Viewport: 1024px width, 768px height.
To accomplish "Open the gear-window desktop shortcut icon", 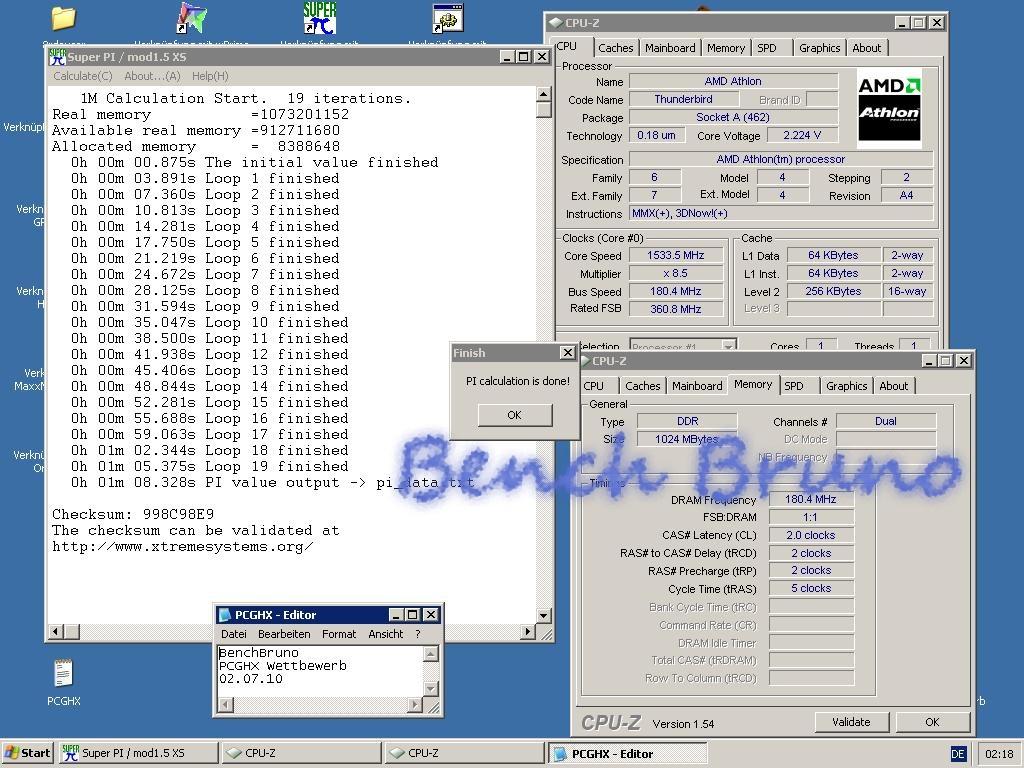I will click(x=448, y=18).
